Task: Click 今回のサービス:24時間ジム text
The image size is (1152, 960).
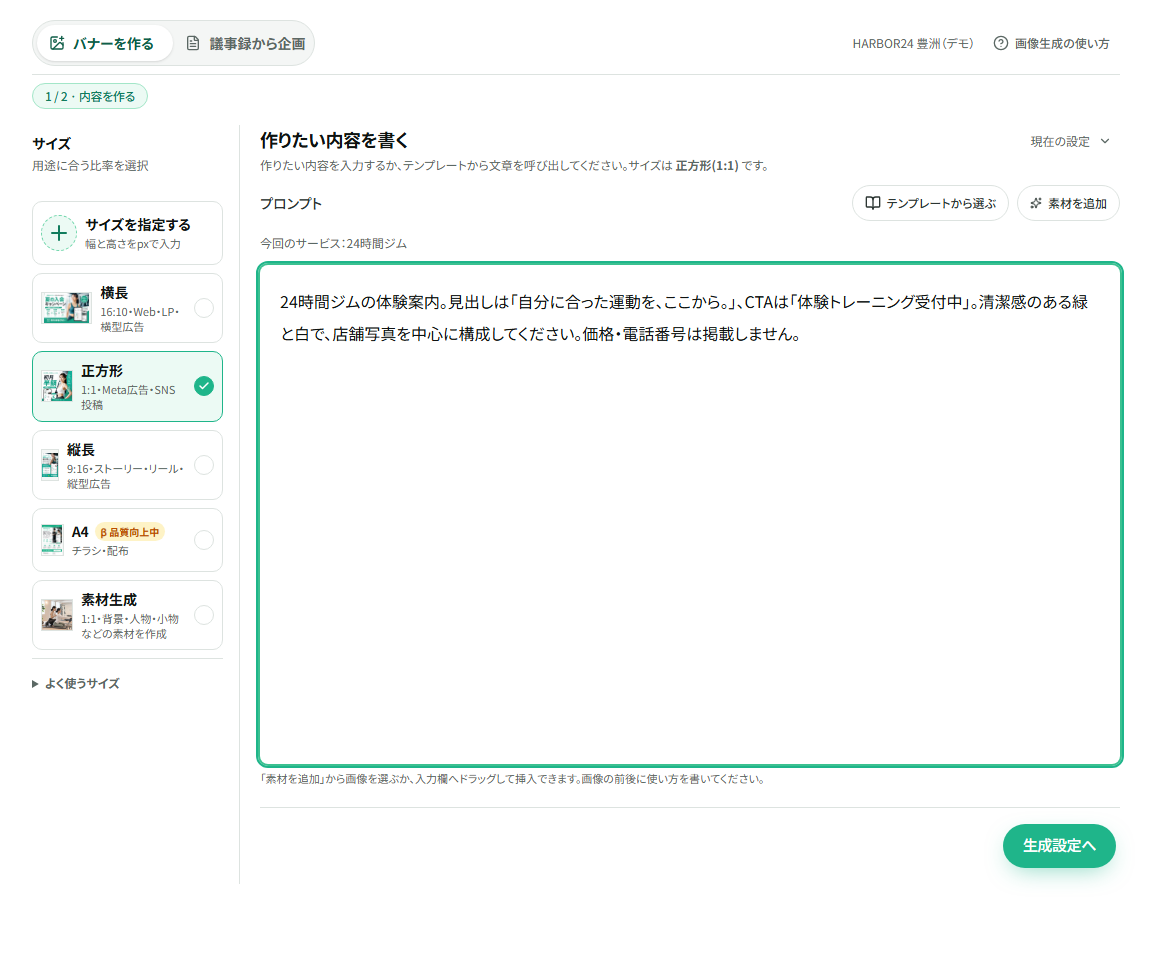Action: [x=334, y=243]
